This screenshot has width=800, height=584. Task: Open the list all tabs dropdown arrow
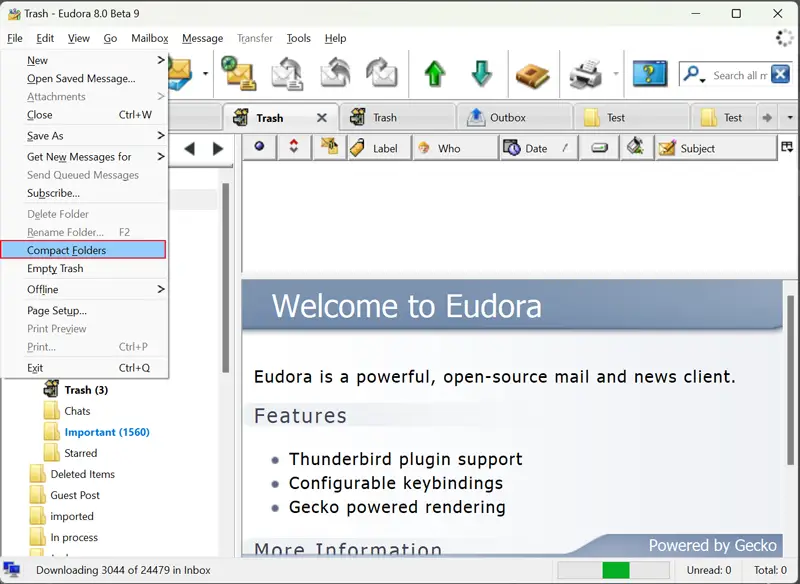coord(790,117)
